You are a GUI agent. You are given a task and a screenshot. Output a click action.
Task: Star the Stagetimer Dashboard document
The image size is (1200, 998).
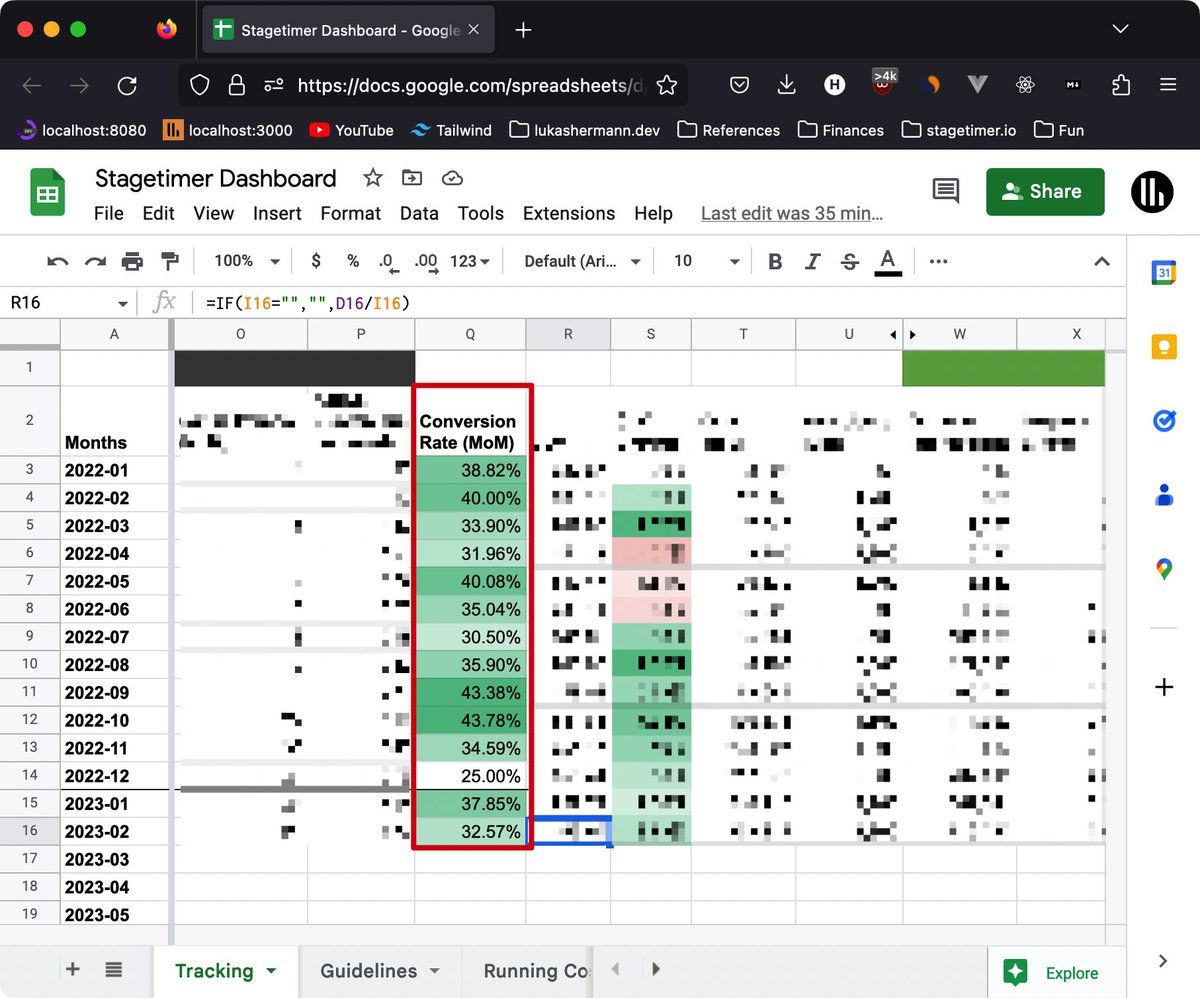[373, 178]
